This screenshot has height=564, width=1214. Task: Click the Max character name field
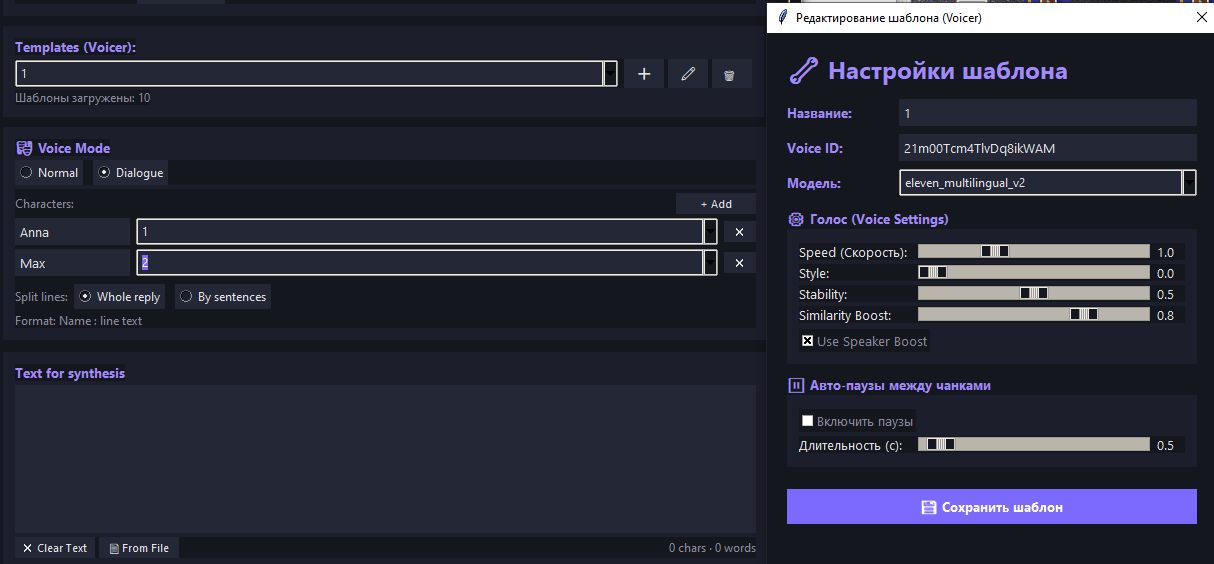pos(72,263)
